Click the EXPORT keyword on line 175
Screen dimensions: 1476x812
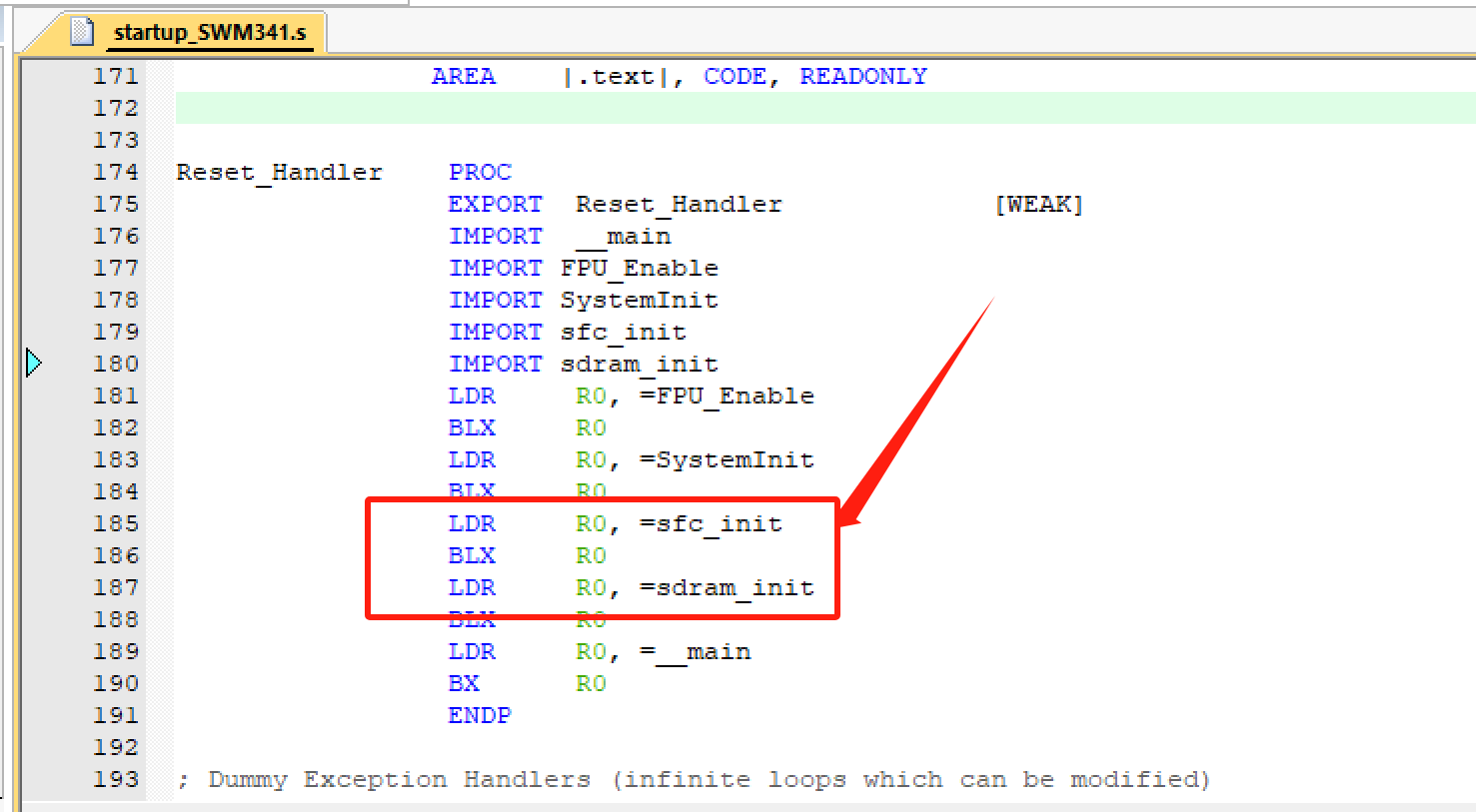496,204
